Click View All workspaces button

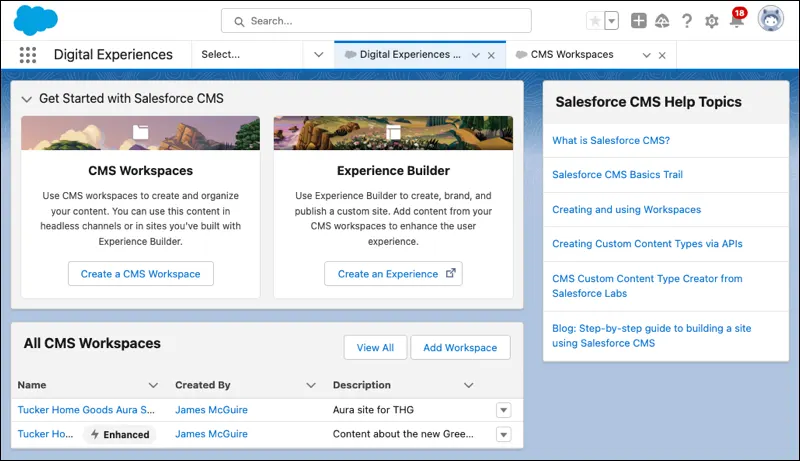375,347
